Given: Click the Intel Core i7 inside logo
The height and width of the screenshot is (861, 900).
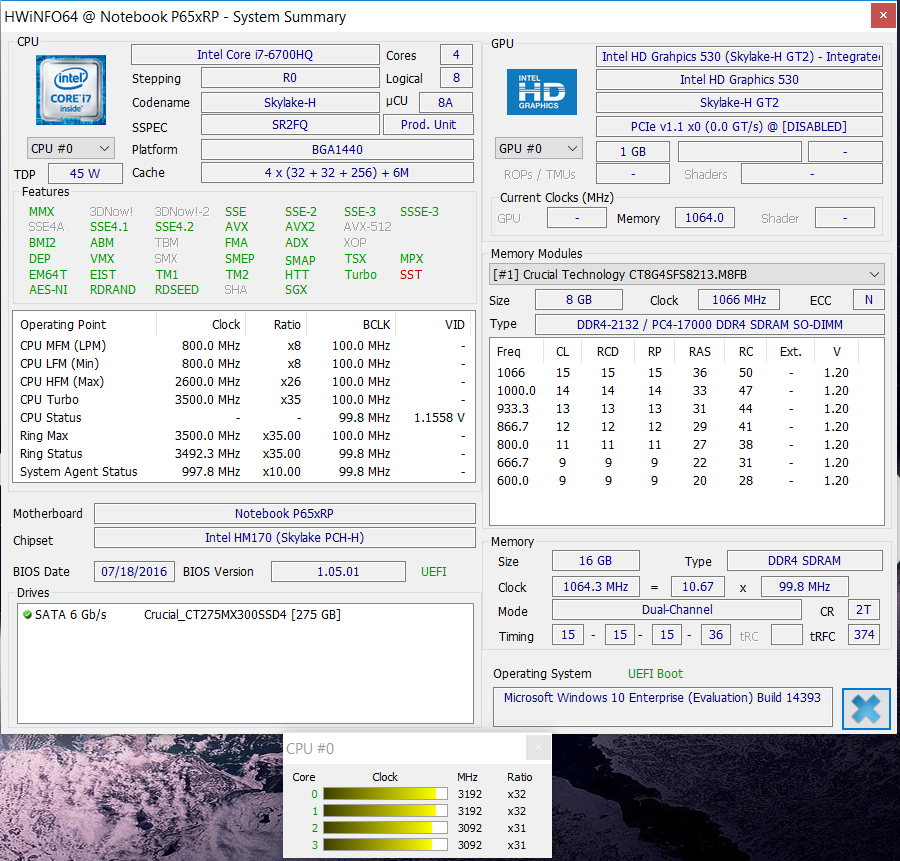Looking at the screenshot, I should 71,90.
